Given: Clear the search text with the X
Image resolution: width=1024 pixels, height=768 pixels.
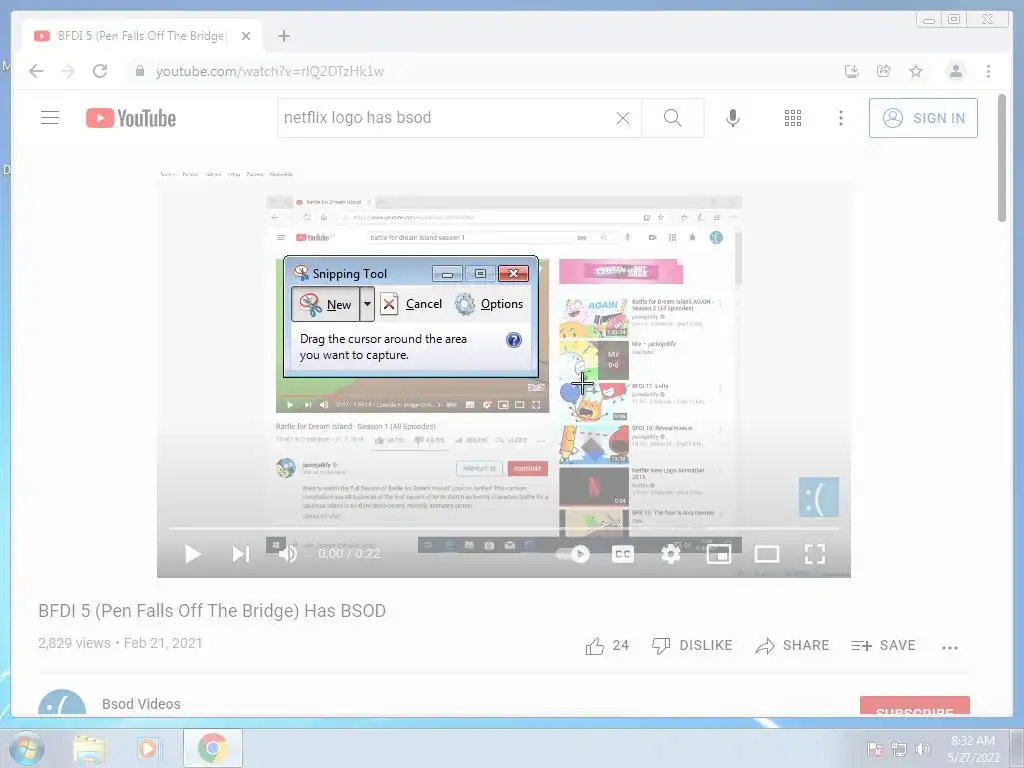Looking at the screenshot, I should 623,118.
